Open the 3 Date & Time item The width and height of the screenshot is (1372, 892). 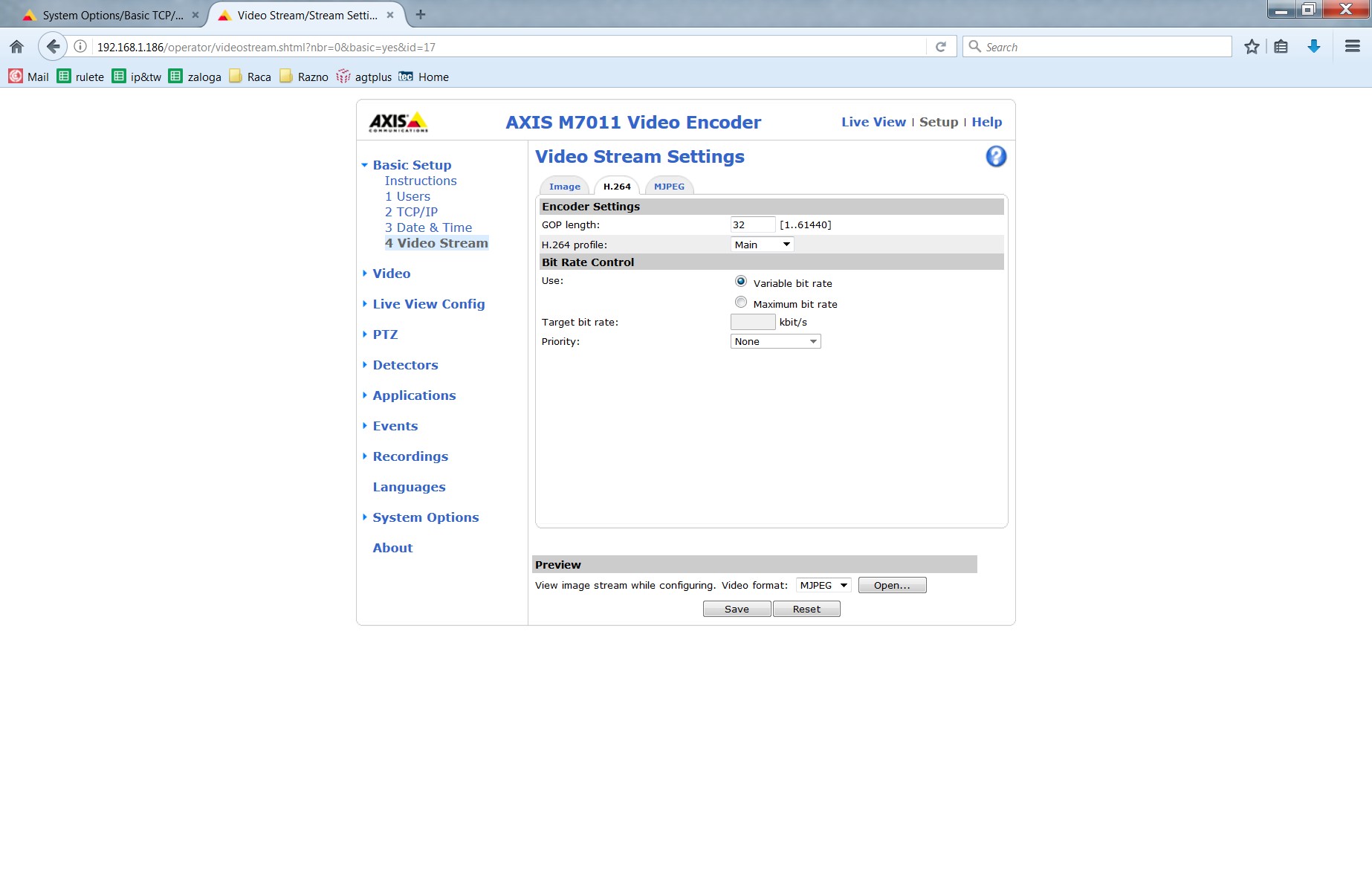428,227
